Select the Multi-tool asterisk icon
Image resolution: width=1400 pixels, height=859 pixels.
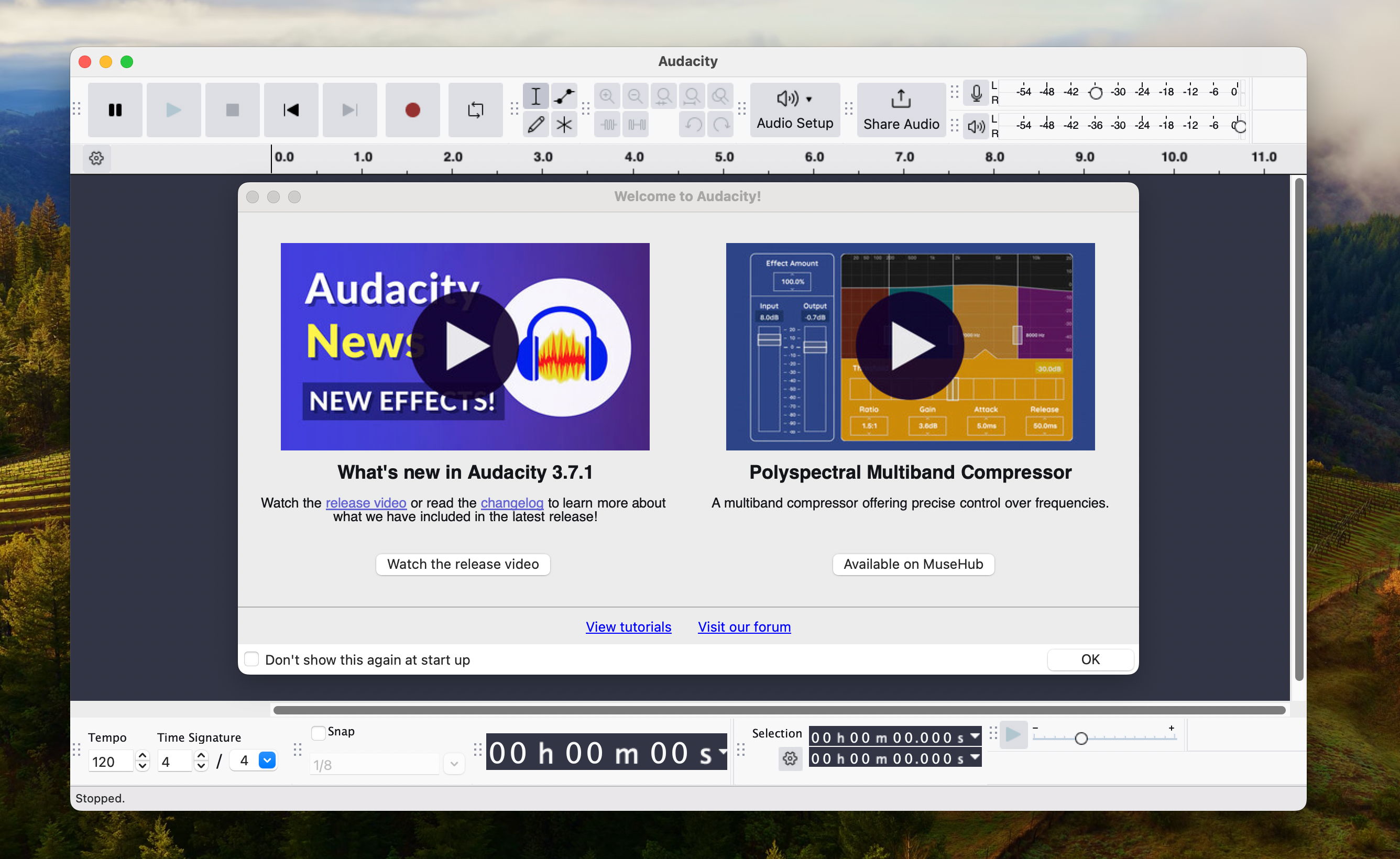564,125
